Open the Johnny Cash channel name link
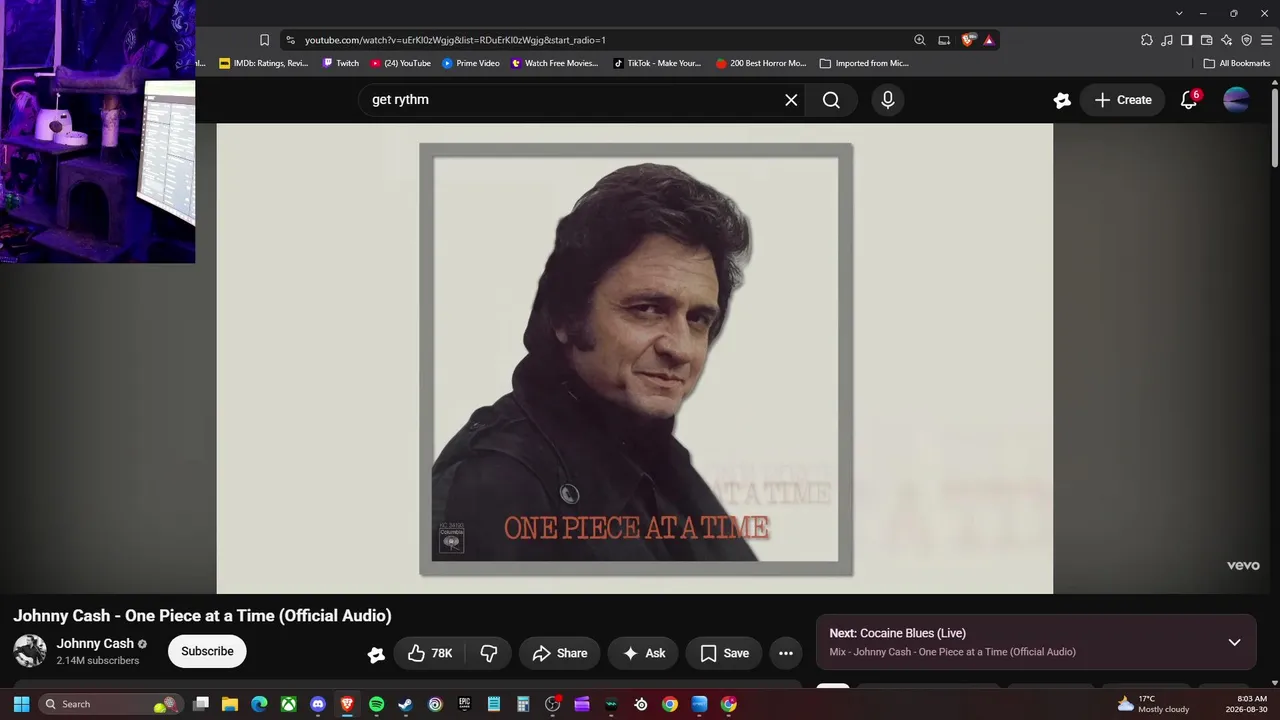Image resolution: width=1280 pixels, height=720 pixels. tap(95, 644)
